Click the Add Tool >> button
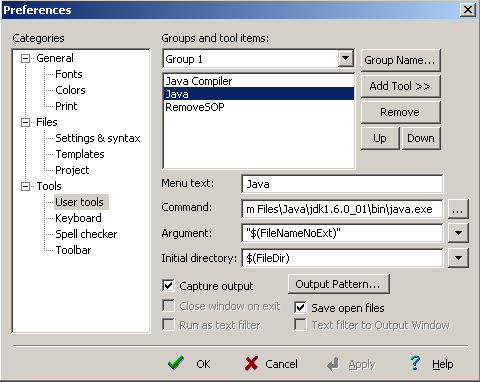Screen dimensions: 480x382 [400, 86]
